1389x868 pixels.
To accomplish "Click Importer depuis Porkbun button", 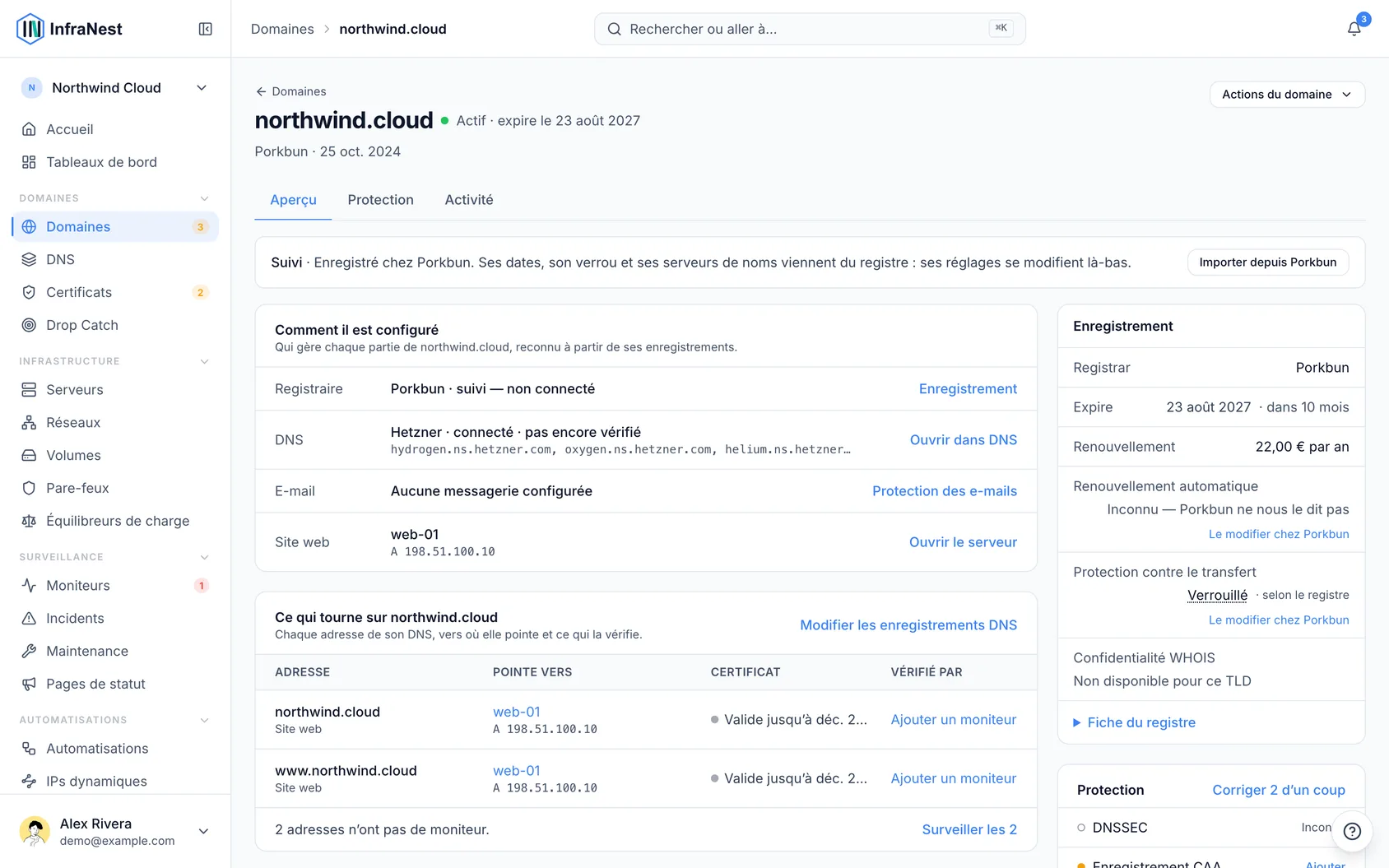I will pyautogui.click(x=1267, y=262).
